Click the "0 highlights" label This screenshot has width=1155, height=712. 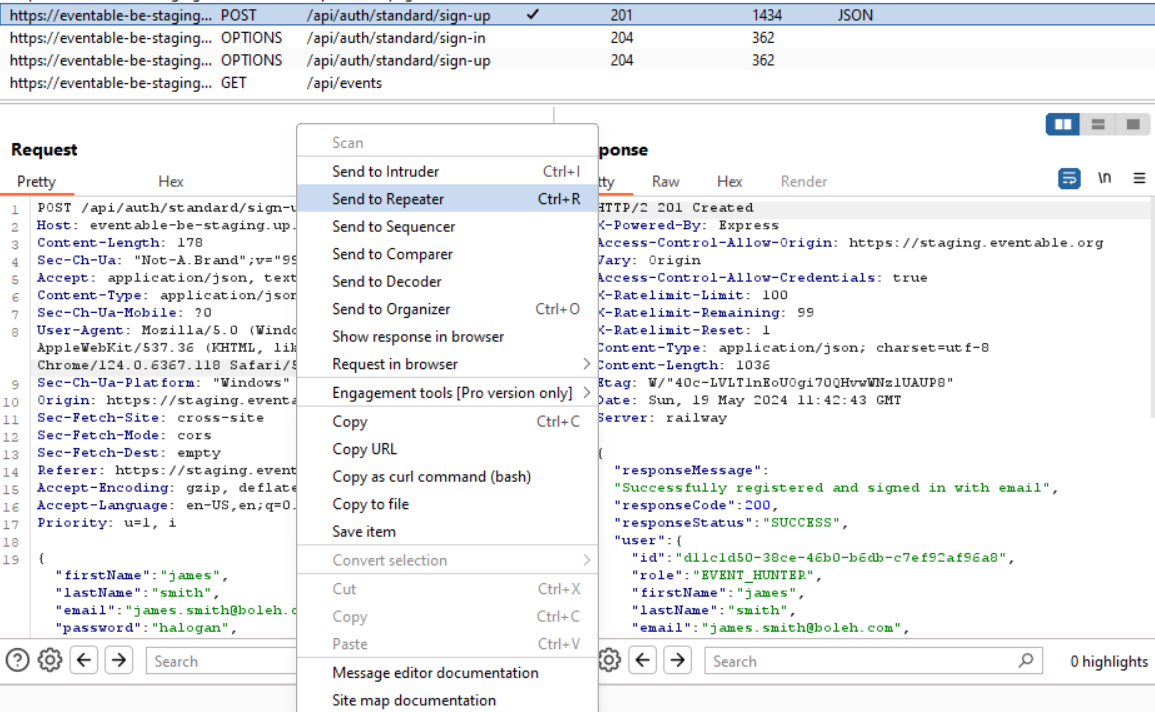coord(1109,661)
